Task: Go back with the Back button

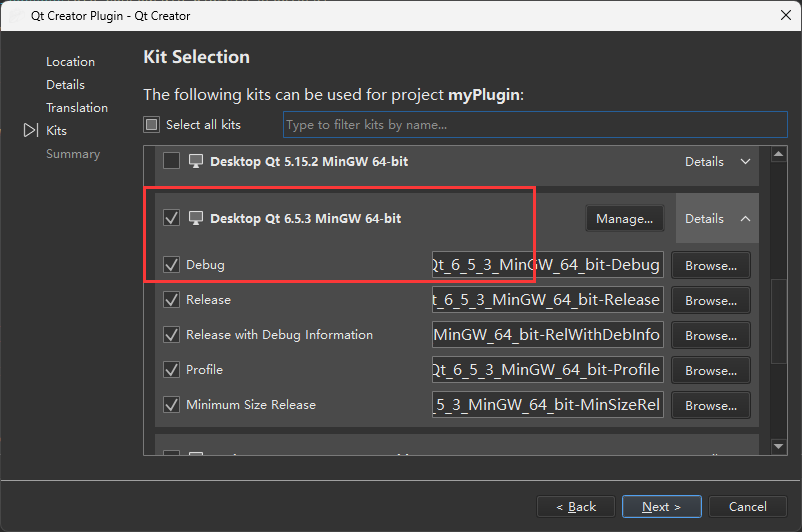Action: [x=575, y=506]
